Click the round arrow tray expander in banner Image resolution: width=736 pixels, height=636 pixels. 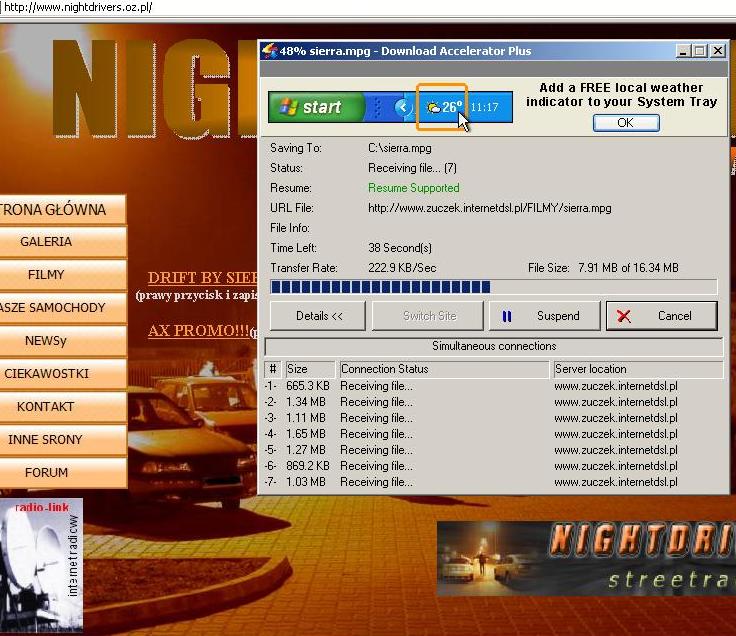[x=403, y=107]
